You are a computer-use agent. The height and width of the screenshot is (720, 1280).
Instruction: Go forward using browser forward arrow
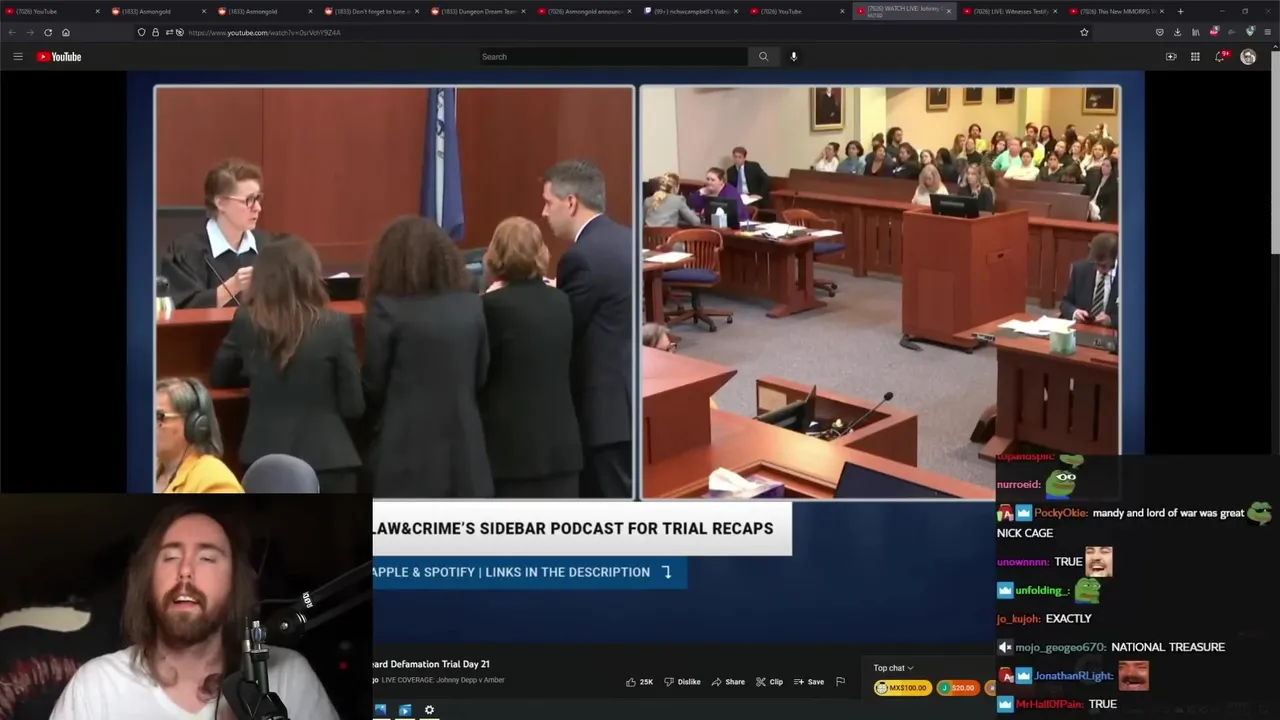30,32
